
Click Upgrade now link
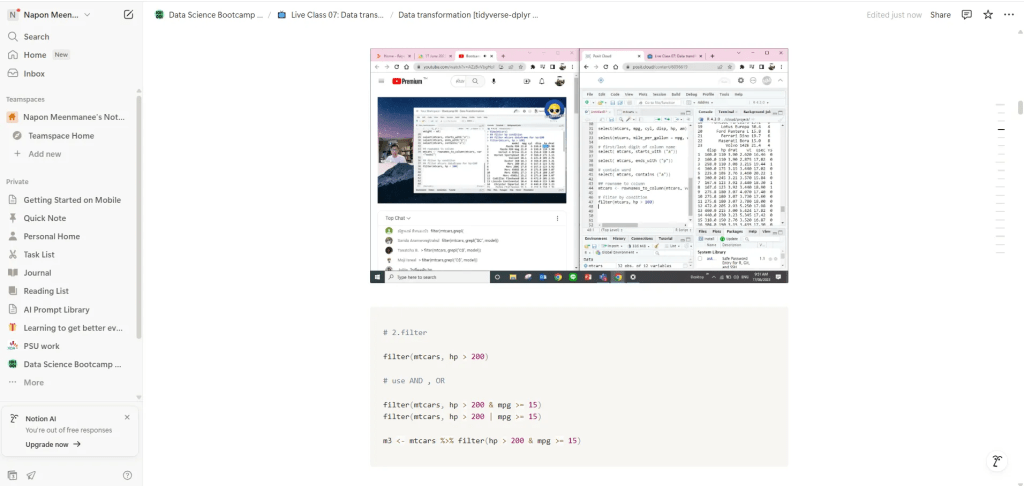[x=53, y=444]
